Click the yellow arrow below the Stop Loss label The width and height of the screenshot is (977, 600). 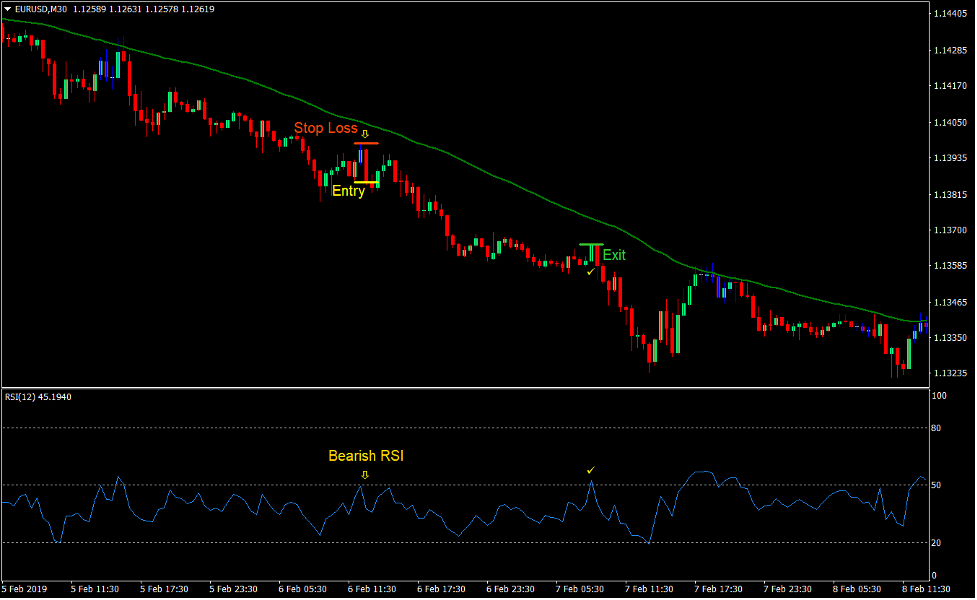click(365, 133)
